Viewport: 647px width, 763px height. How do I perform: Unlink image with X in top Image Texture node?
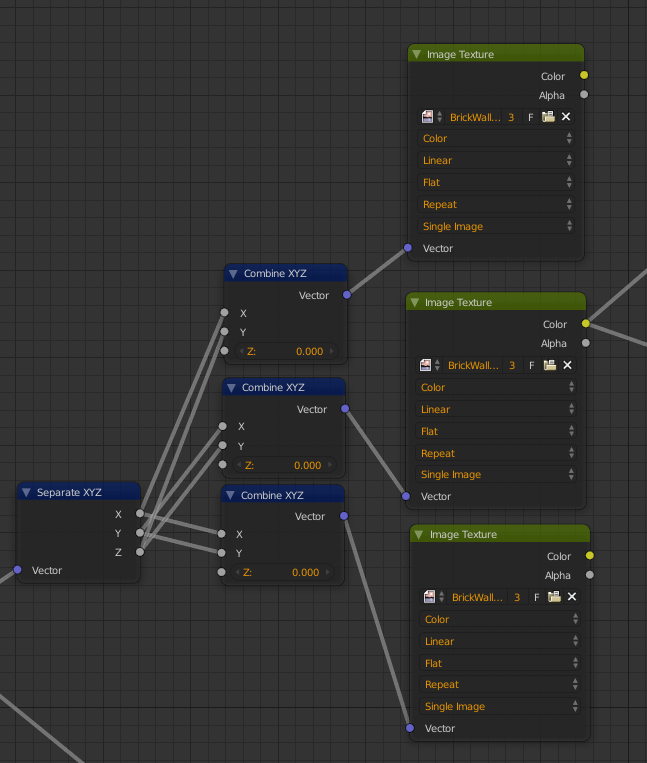pos(566,117)
